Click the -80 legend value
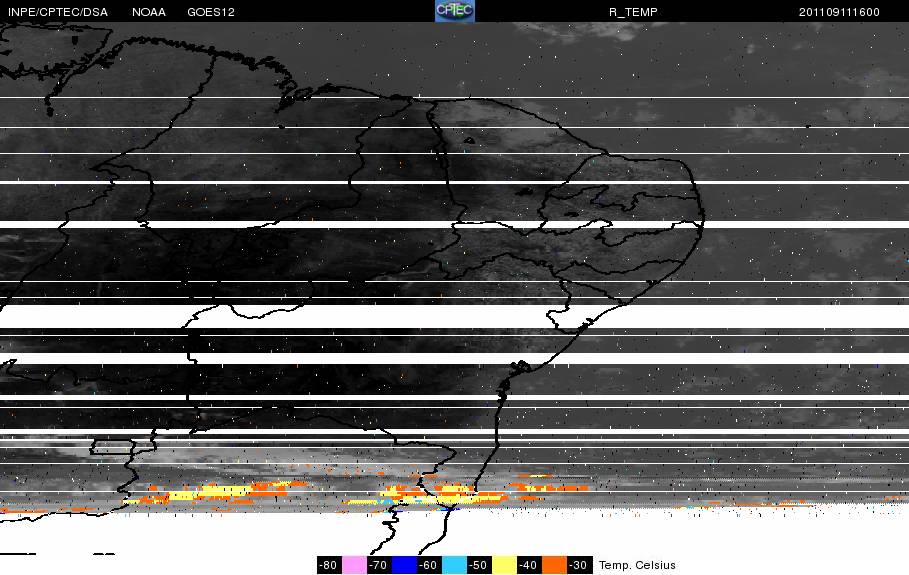 (329, 565)
